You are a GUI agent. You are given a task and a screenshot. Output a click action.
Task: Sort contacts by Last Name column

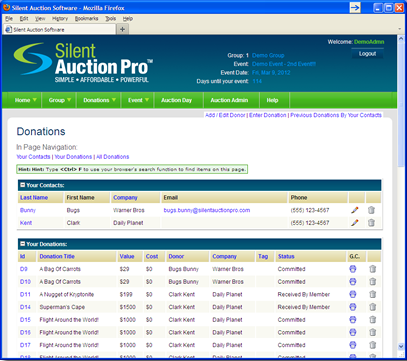pos(34,197)
